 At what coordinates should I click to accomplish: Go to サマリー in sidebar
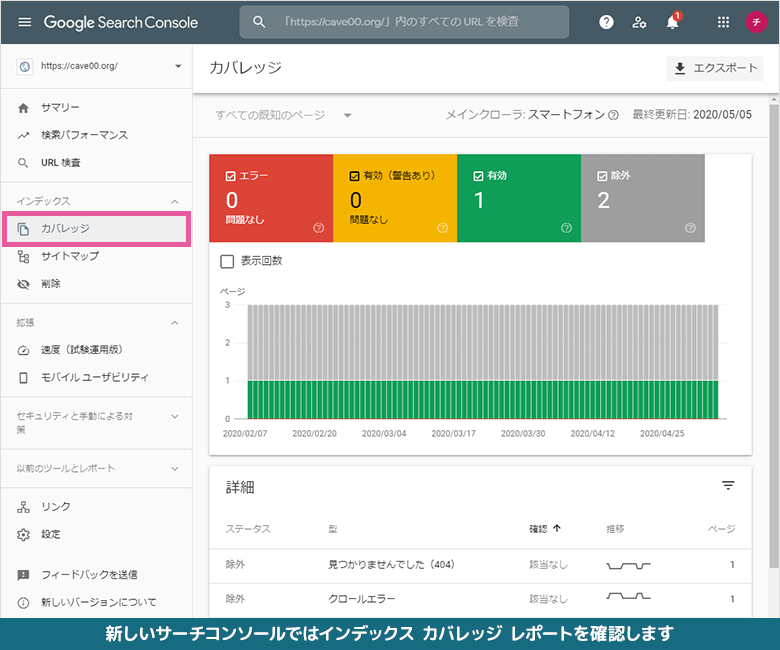pyautogui.click(x=97, y=108)
